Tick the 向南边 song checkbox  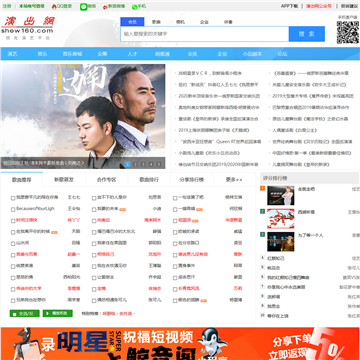94,221
